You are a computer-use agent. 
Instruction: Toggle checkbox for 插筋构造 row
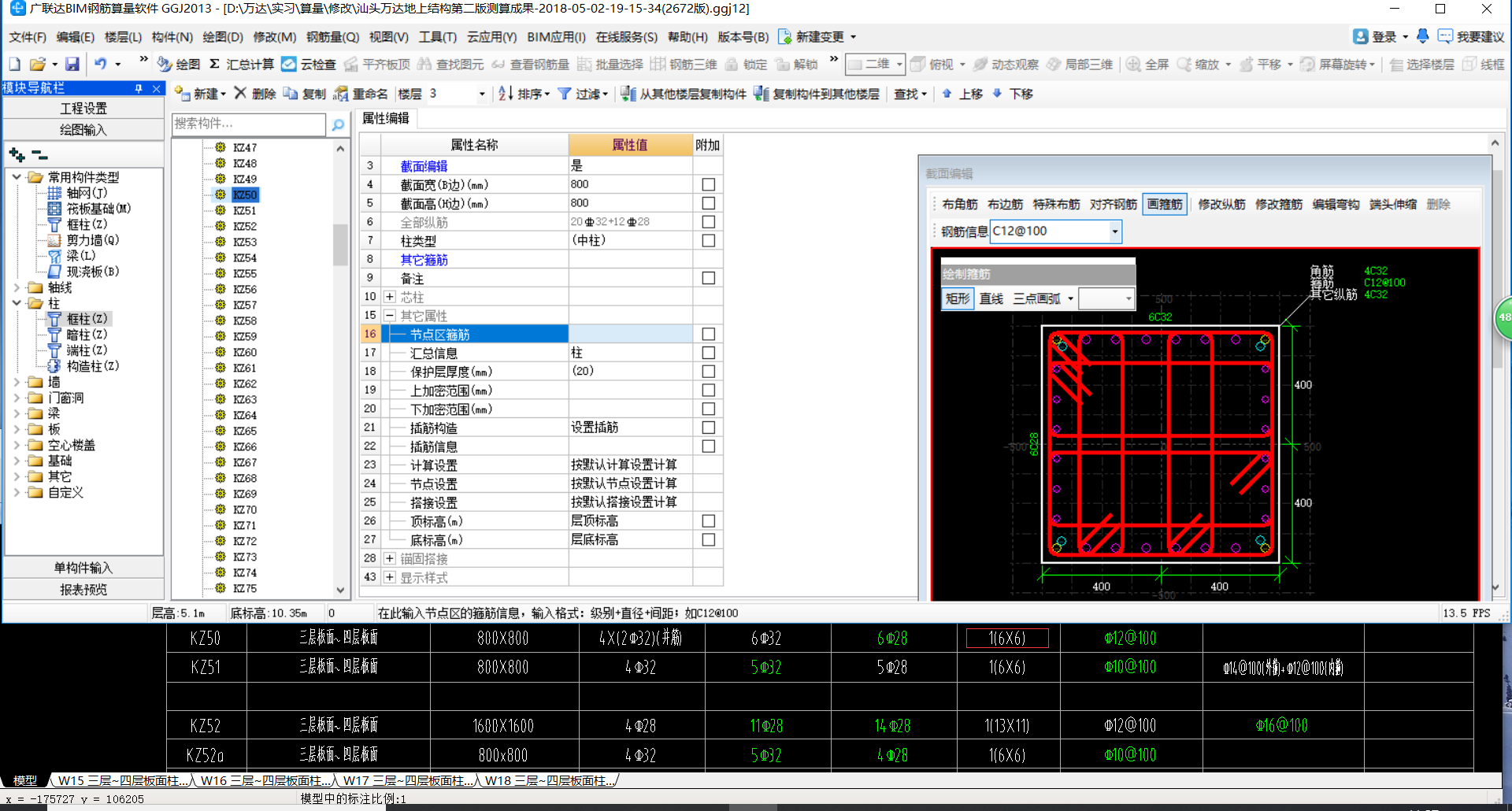click(708, 428)
